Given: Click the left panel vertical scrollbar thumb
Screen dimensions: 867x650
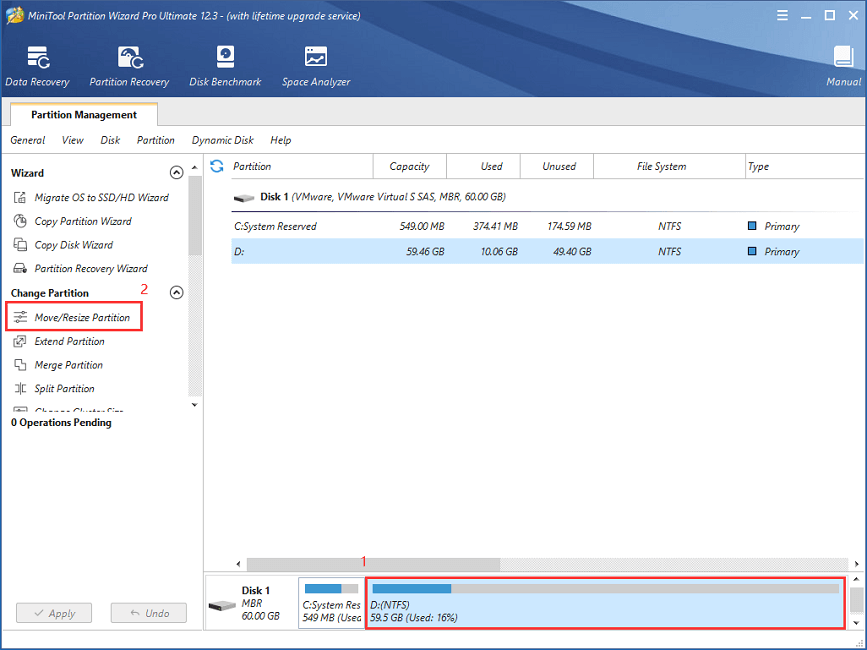Looking at the screenshot, I should pyautogui.click(x=195, y=216).
